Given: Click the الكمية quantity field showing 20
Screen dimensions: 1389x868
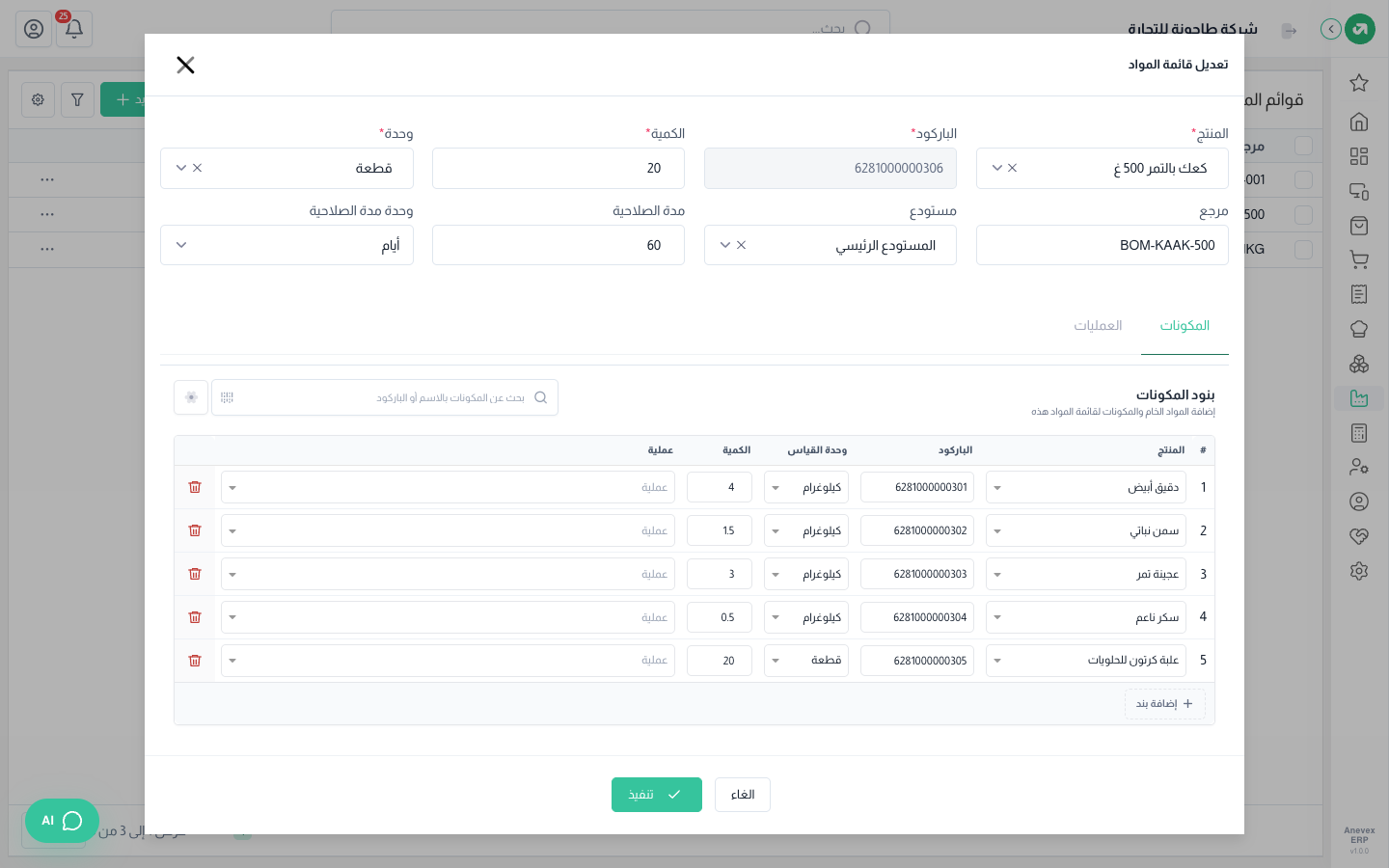Looking at the screenshot, I should coord(558,168).
